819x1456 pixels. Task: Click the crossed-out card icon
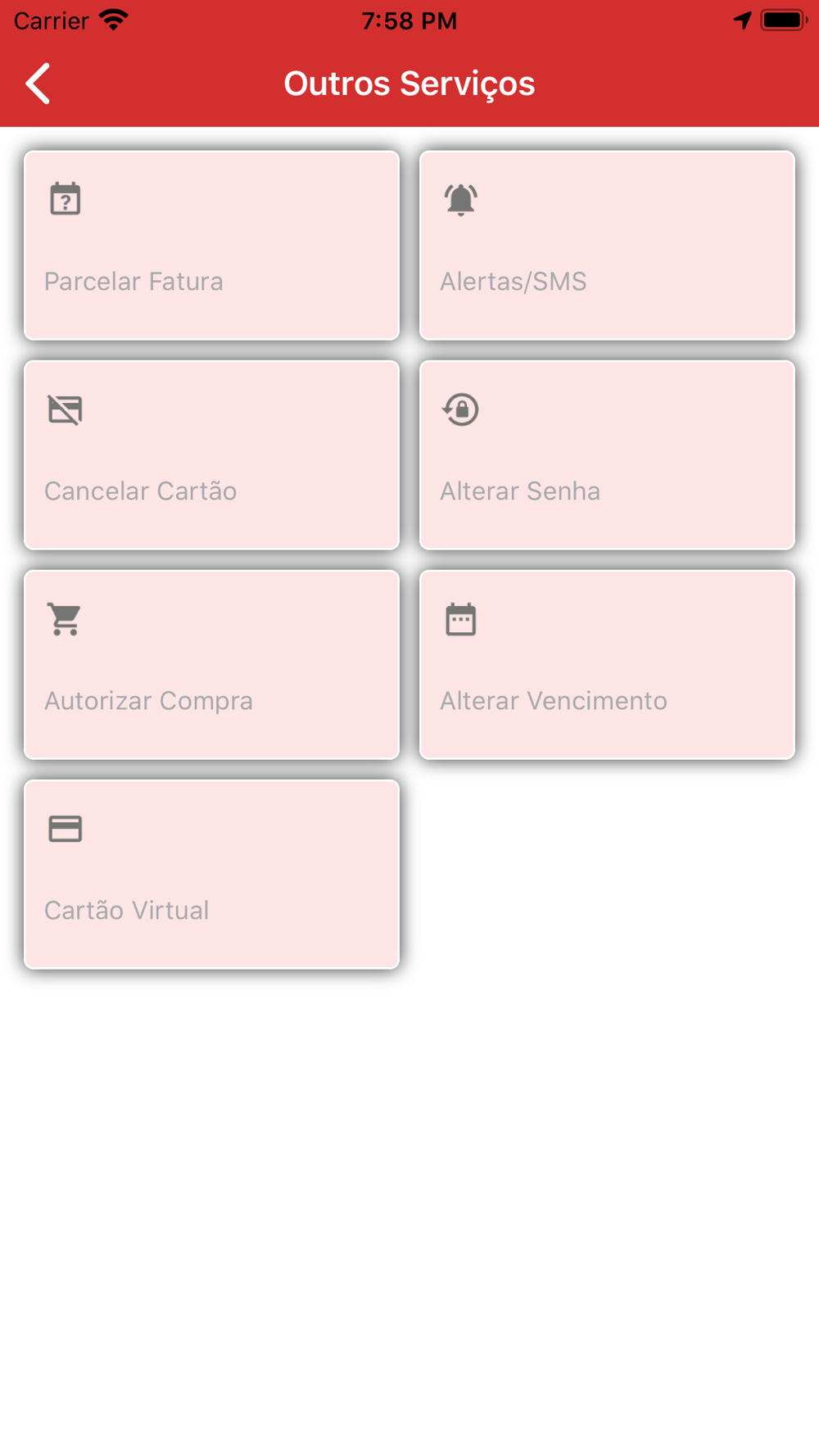(x=66, y=409)
